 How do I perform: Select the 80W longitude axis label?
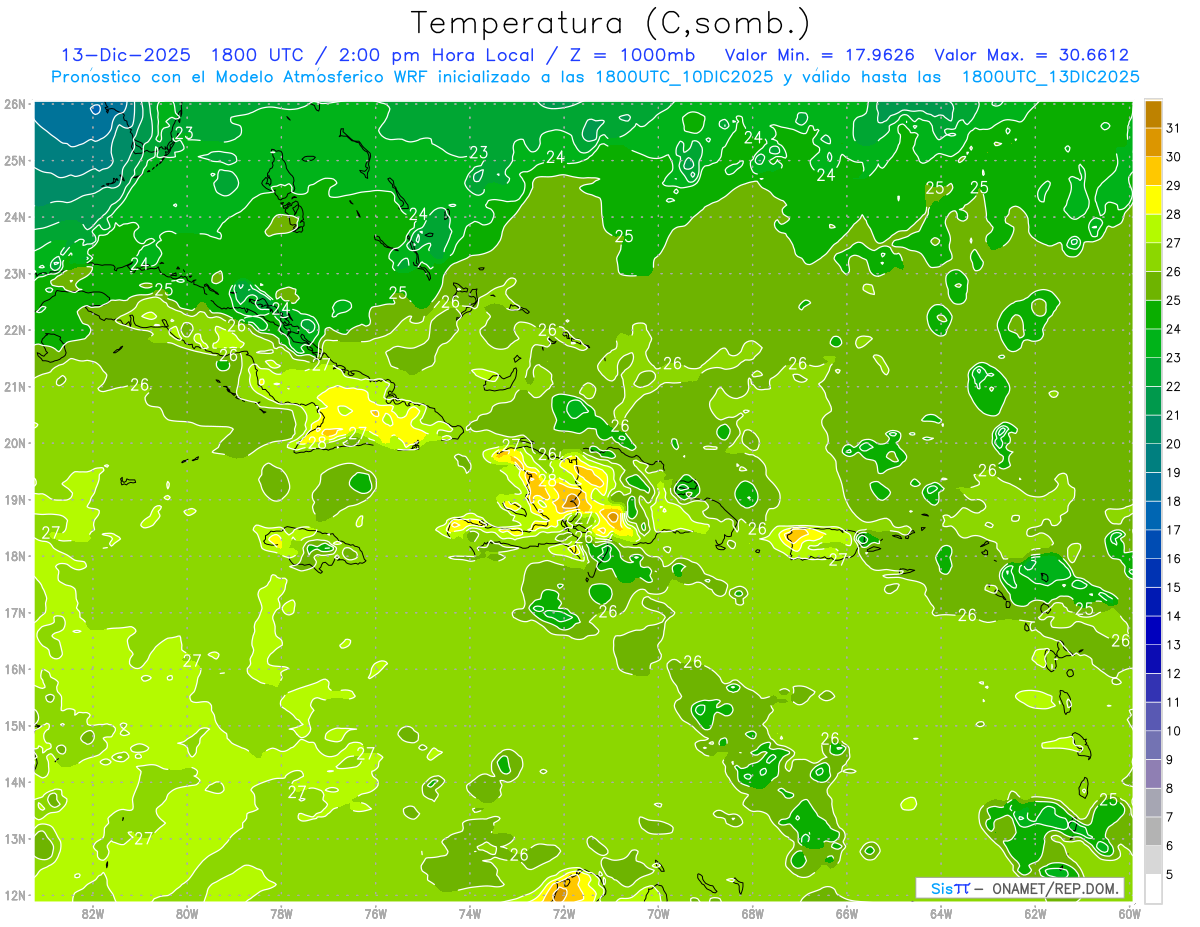(x=187, y=913)
